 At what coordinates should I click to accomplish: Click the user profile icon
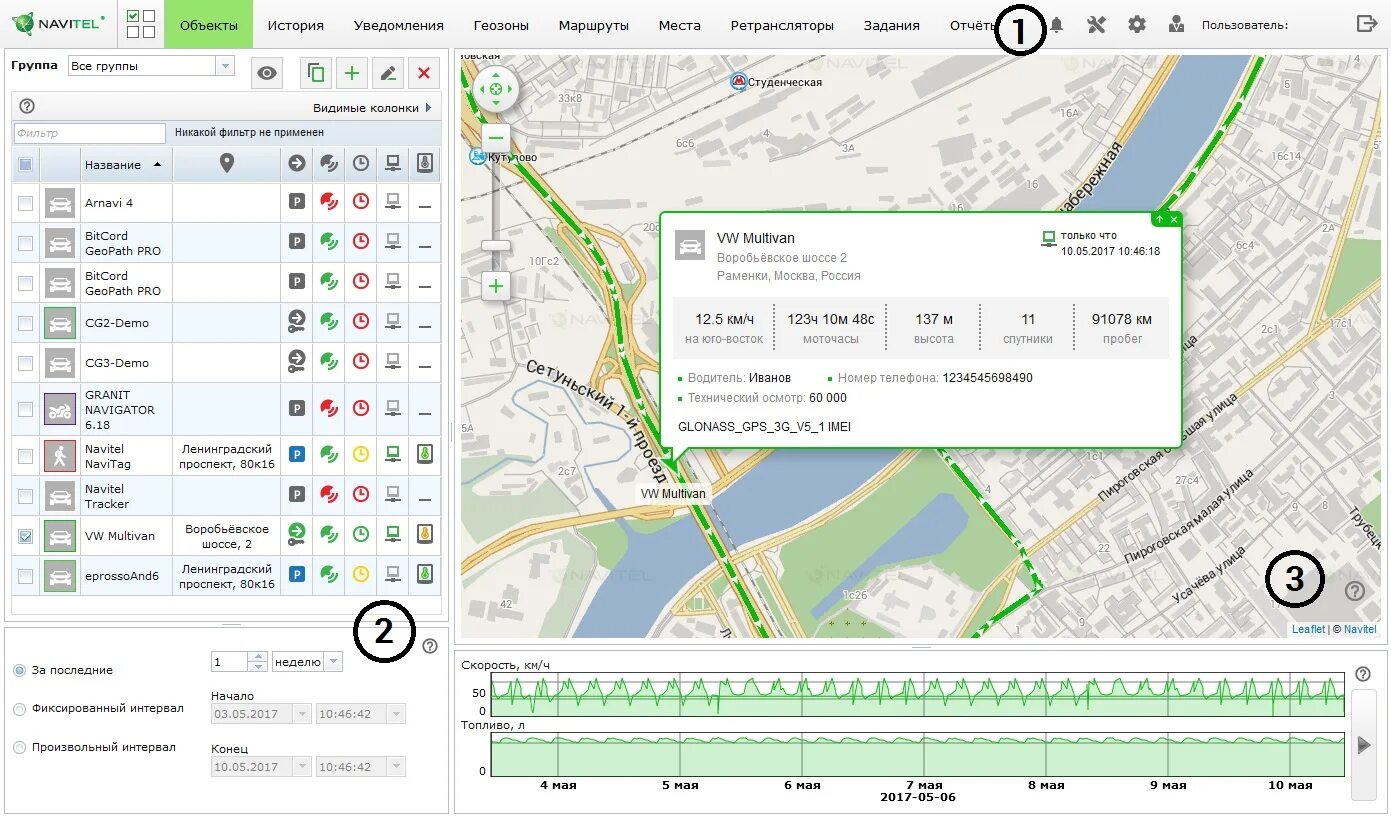tap(1177, 25)
